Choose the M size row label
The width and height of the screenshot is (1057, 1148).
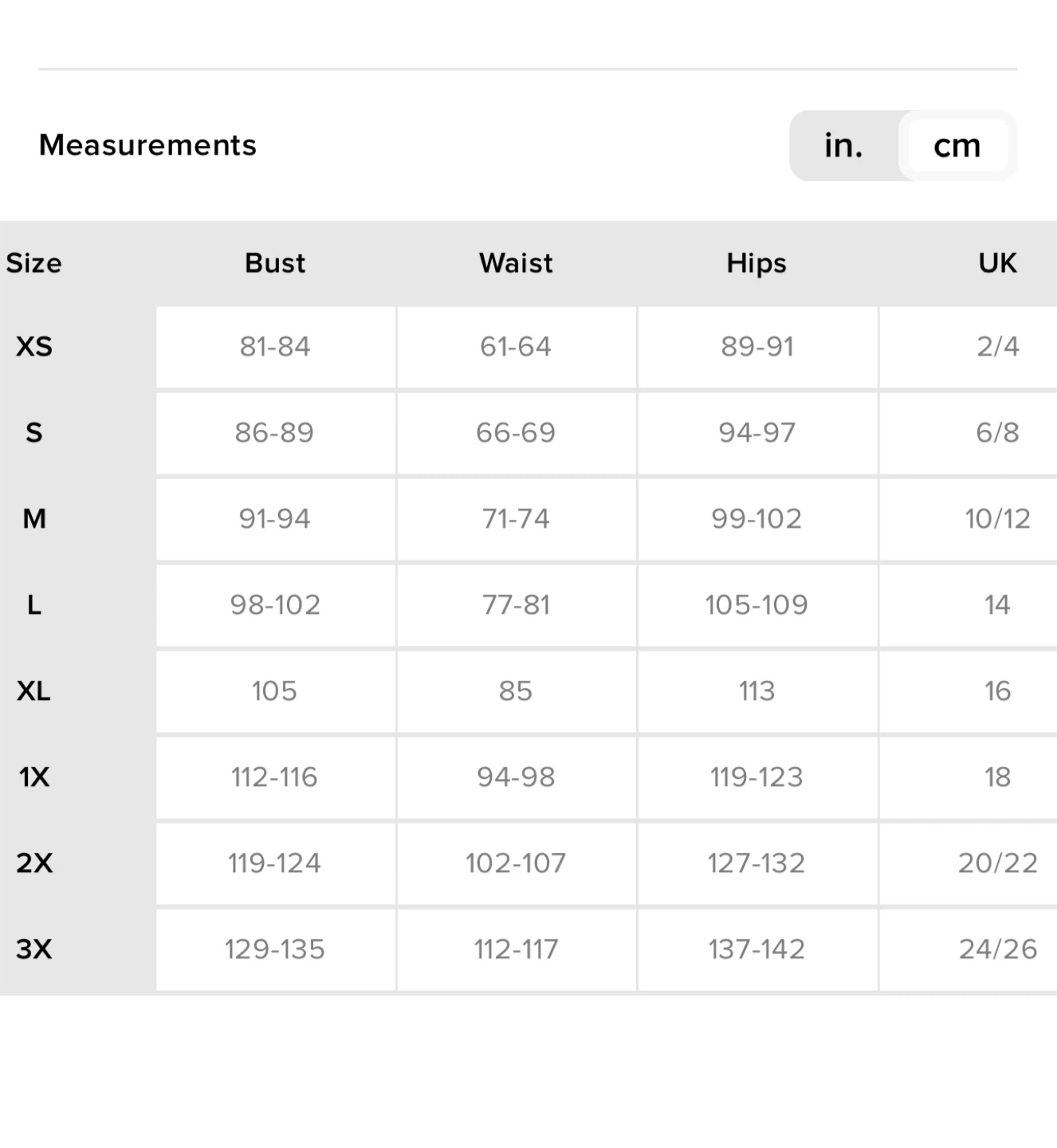pyautogui.click(x=34, y=519)
